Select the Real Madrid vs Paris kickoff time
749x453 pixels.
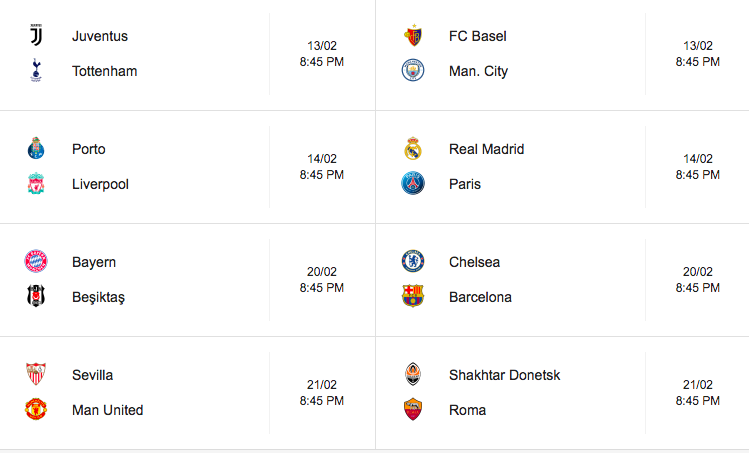tap(698, 175)
